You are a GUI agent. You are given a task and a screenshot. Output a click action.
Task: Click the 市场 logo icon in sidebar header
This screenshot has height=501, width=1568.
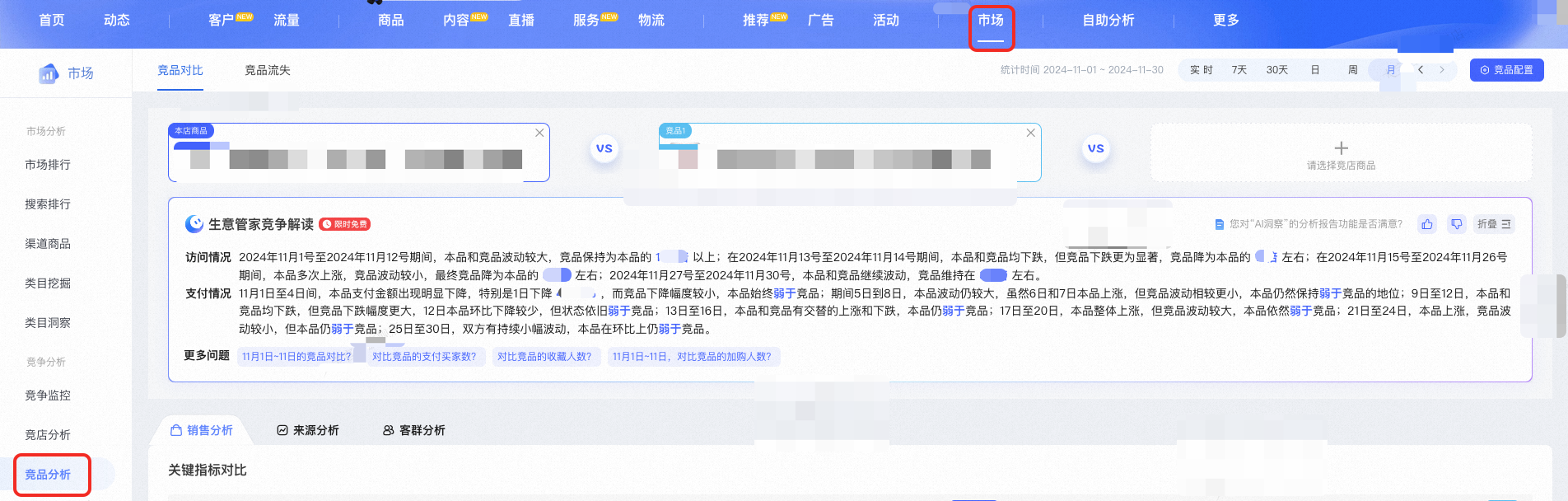coord(49,73)
